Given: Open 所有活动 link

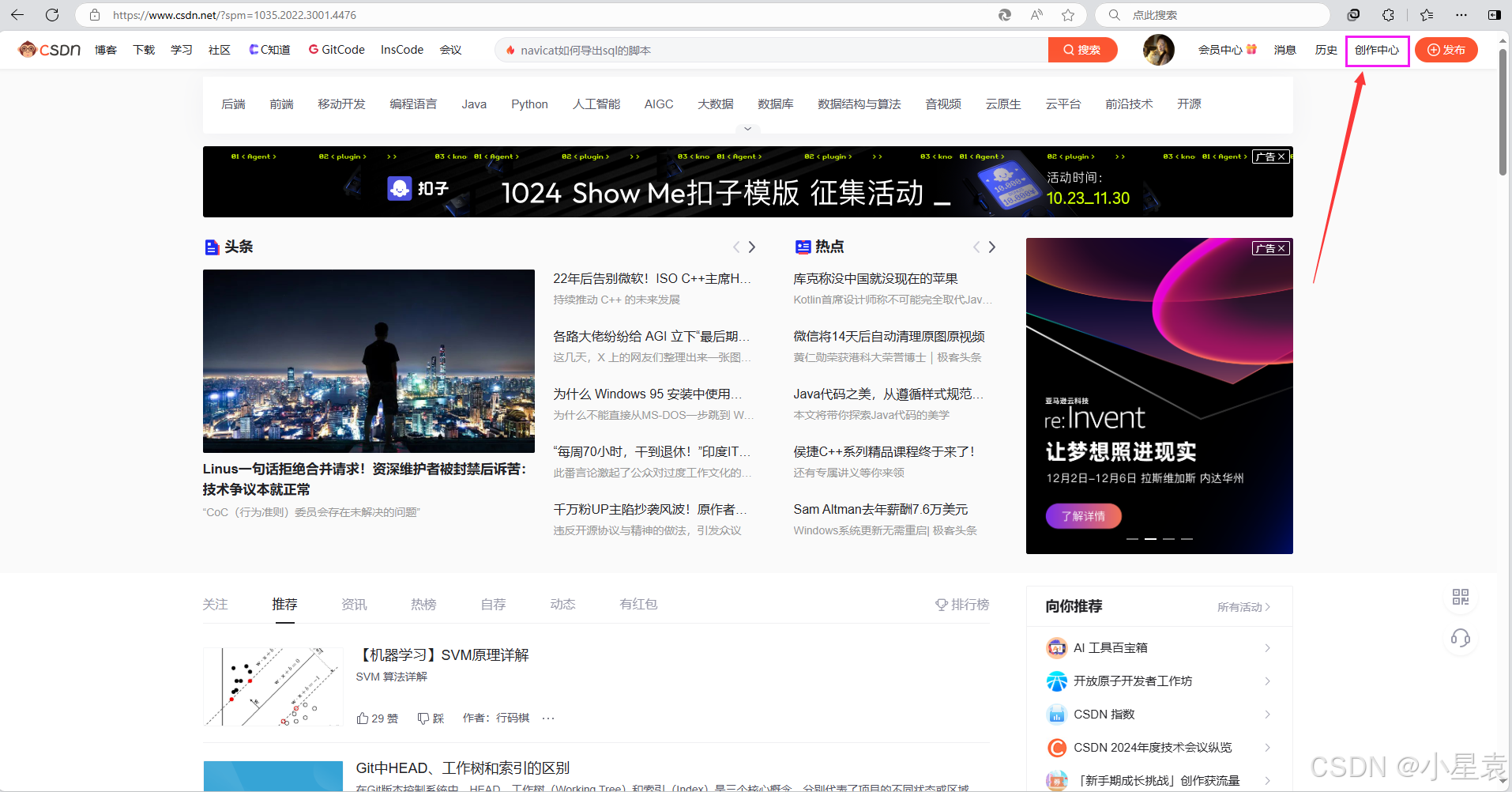Looking at the screenshot, I should tap(1243, 607).
